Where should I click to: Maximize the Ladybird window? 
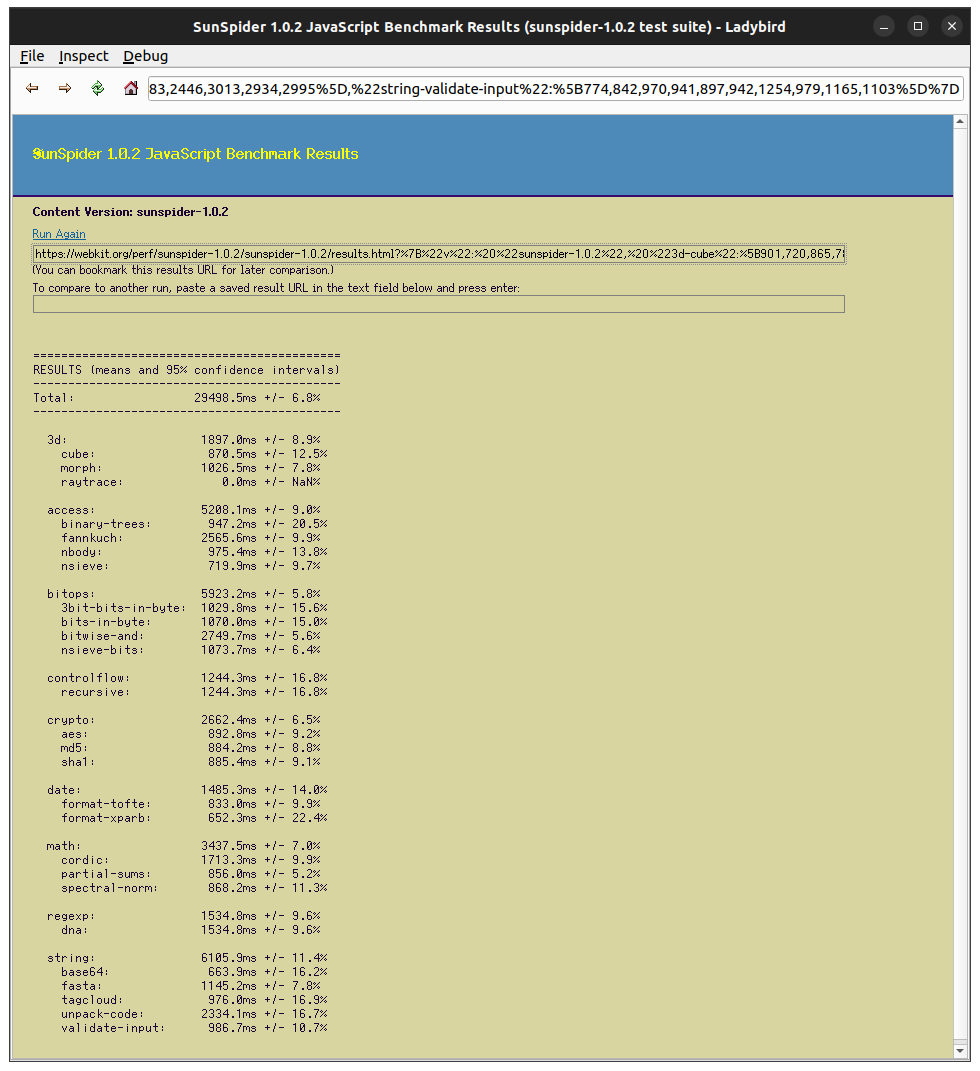coord(918,27)
